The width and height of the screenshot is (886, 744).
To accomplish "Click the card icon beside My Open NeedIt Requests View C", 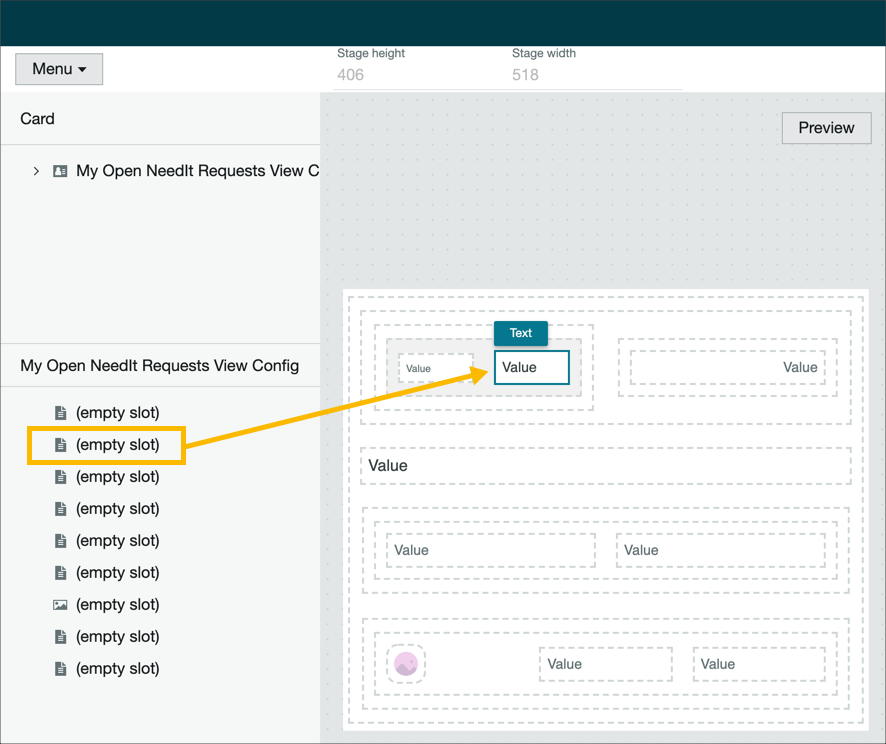I will 60,170.
